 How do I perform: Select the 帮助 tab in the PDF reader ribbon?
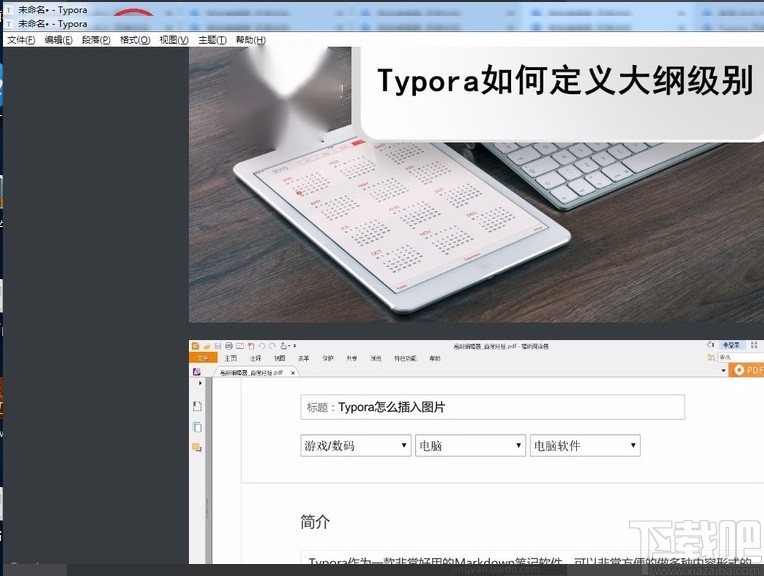435,358
